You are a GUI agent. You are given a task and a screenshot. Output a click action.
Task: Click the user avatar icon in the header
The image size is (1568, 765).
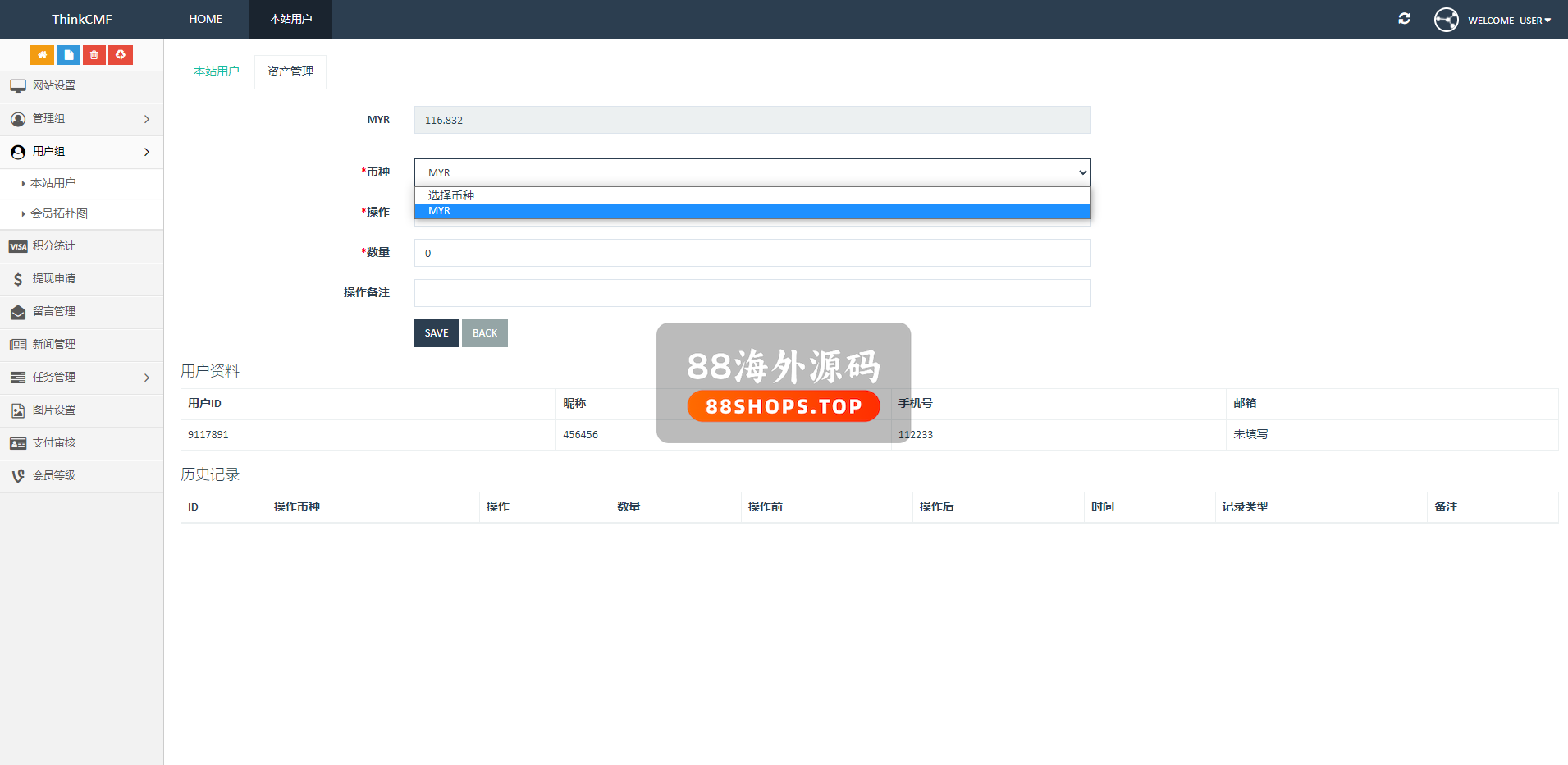tap(1446, 20)
